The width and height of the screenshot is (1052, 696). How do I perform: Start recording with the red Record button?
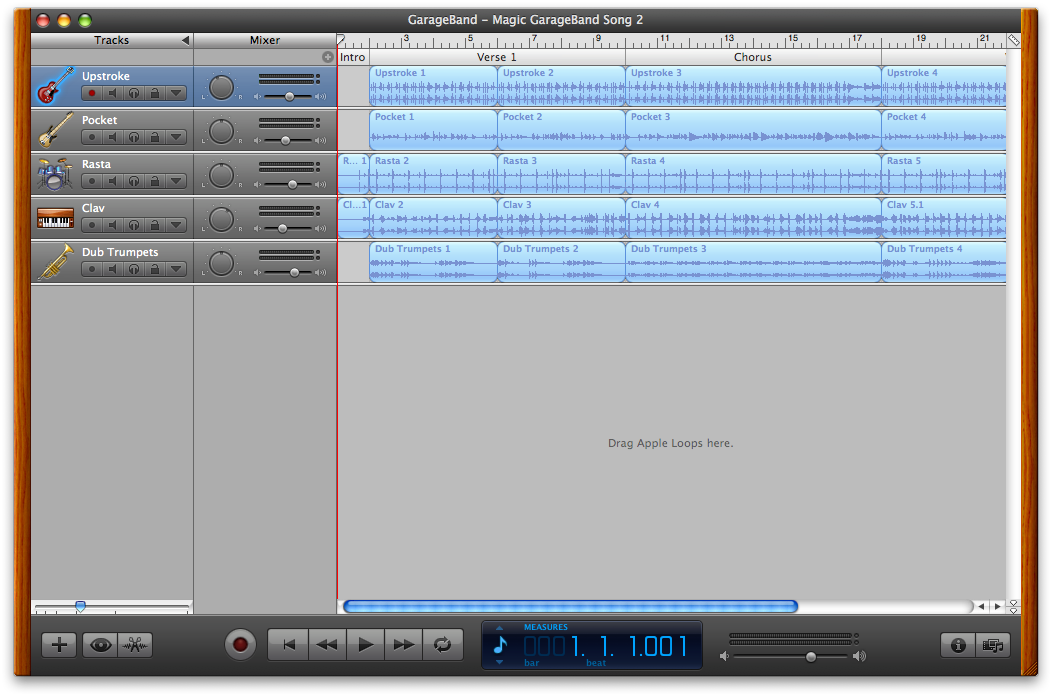pos(240,645)
